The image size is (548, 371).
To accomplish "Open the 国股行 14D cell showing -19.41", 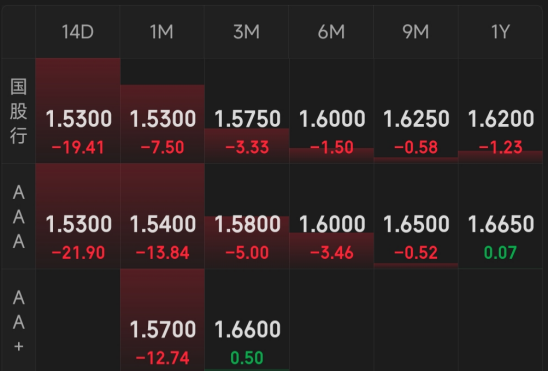I will coord(78,111).
